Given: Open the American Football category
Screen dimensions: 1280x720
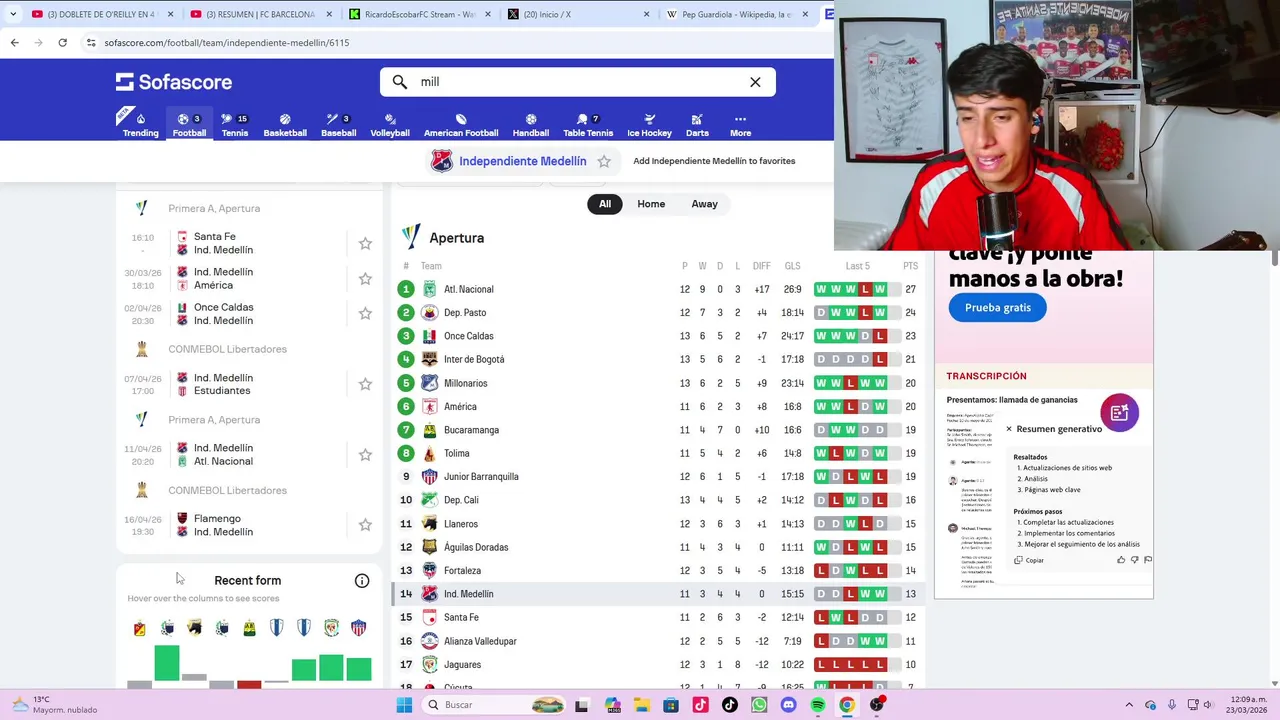Looking at the screenshot, I should 461,125.
